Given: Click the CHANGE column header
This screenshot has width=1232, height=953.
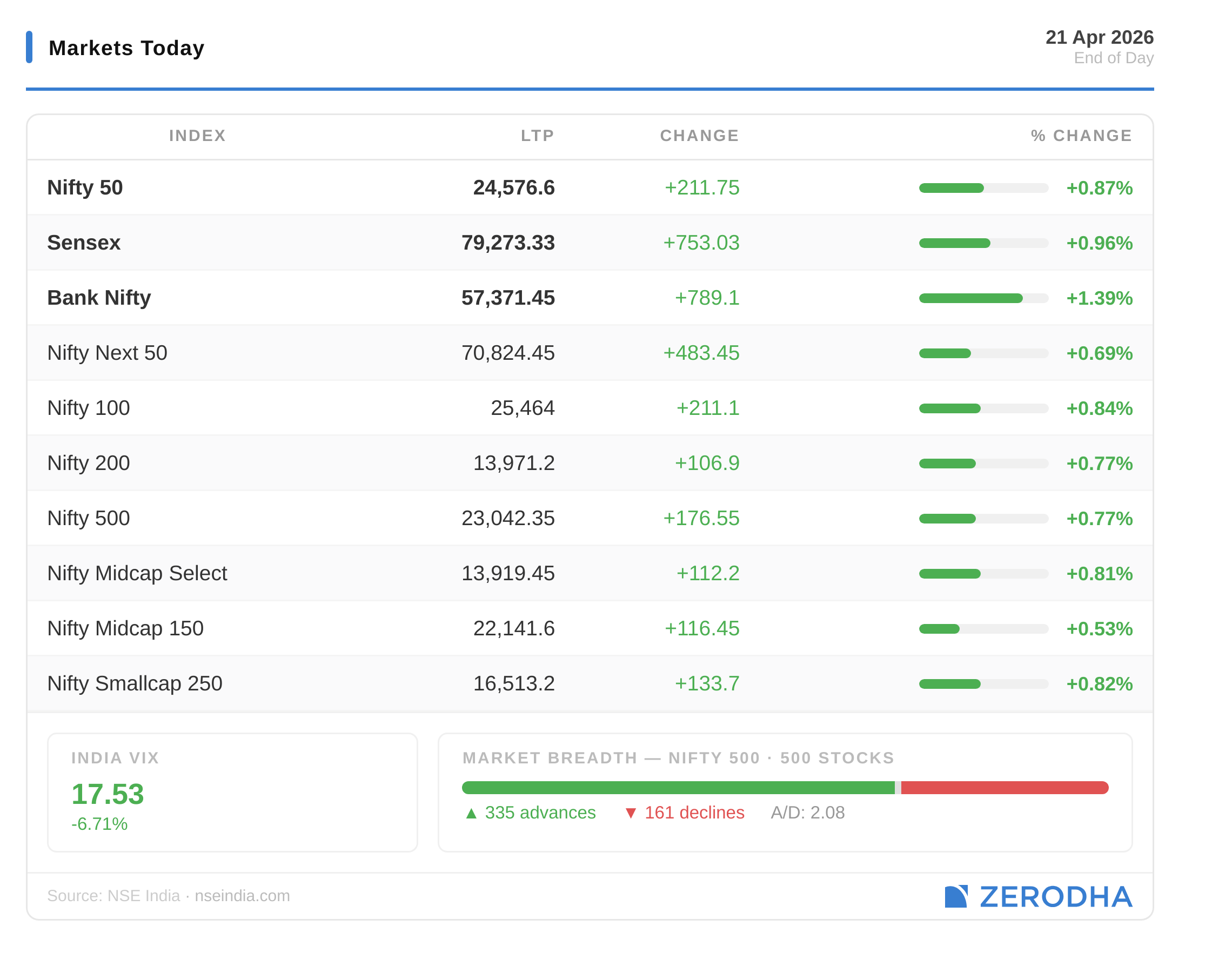Looking at the screenshot, I should (700, 136).
